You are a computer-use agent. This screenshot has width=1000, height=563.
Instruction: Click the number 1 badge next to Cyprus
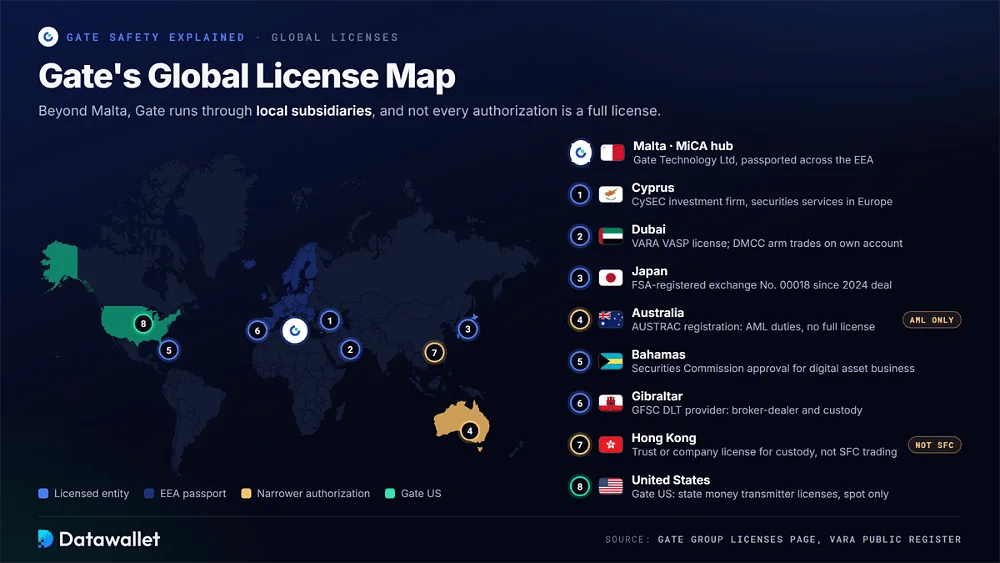tap(580, 194)
